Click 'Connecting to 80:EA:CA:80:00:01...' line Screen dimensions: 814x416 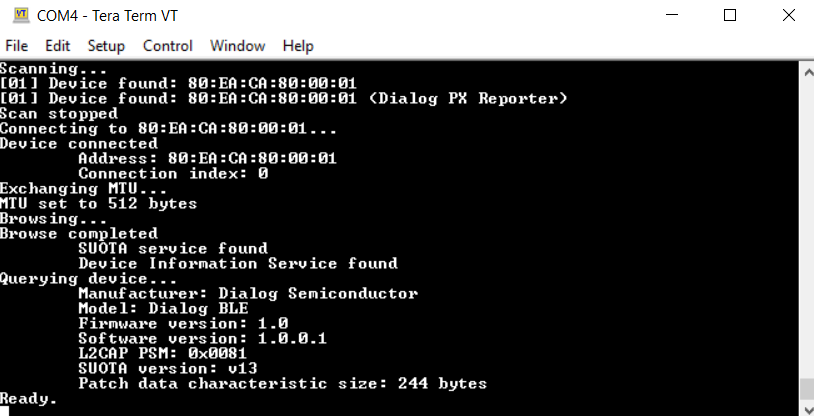(168, 129)
